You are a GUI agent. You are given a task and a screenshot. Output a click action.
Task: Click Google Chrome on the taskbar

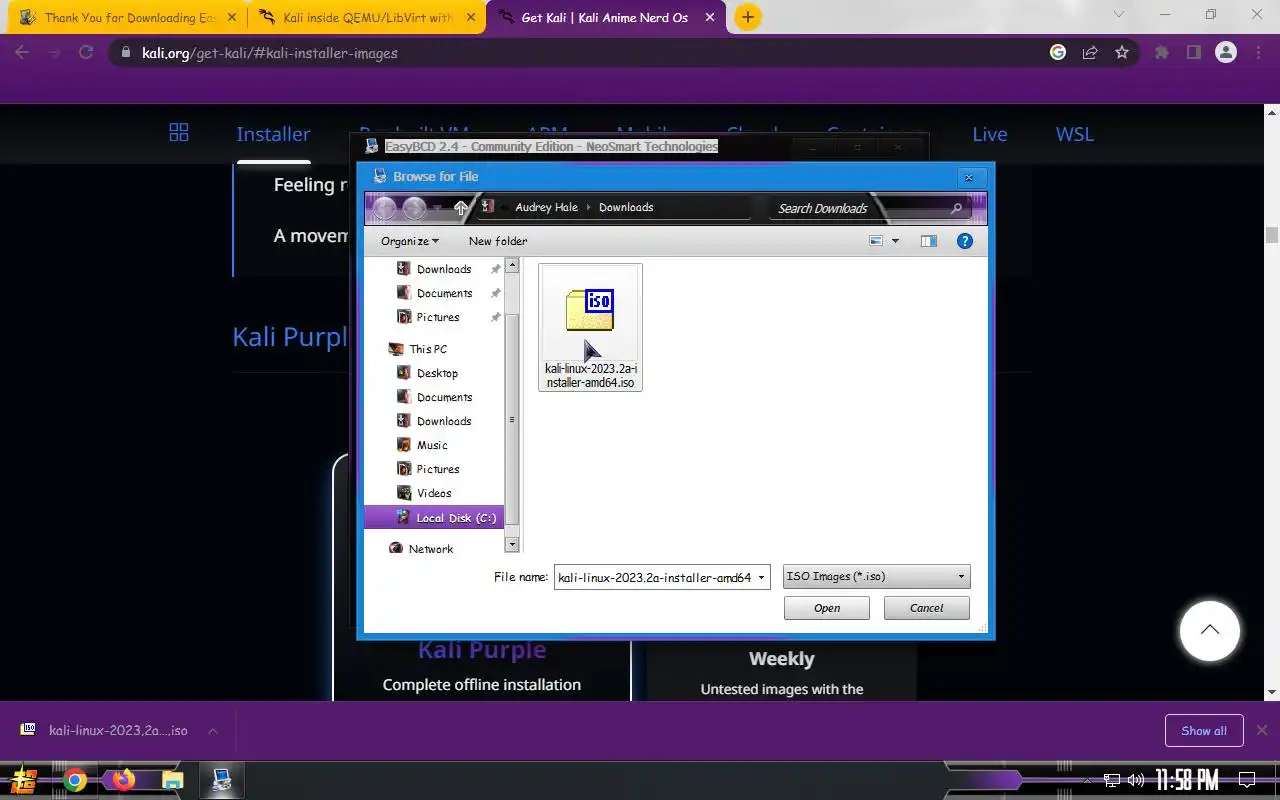pyautogui.click(x=75, y=780)
